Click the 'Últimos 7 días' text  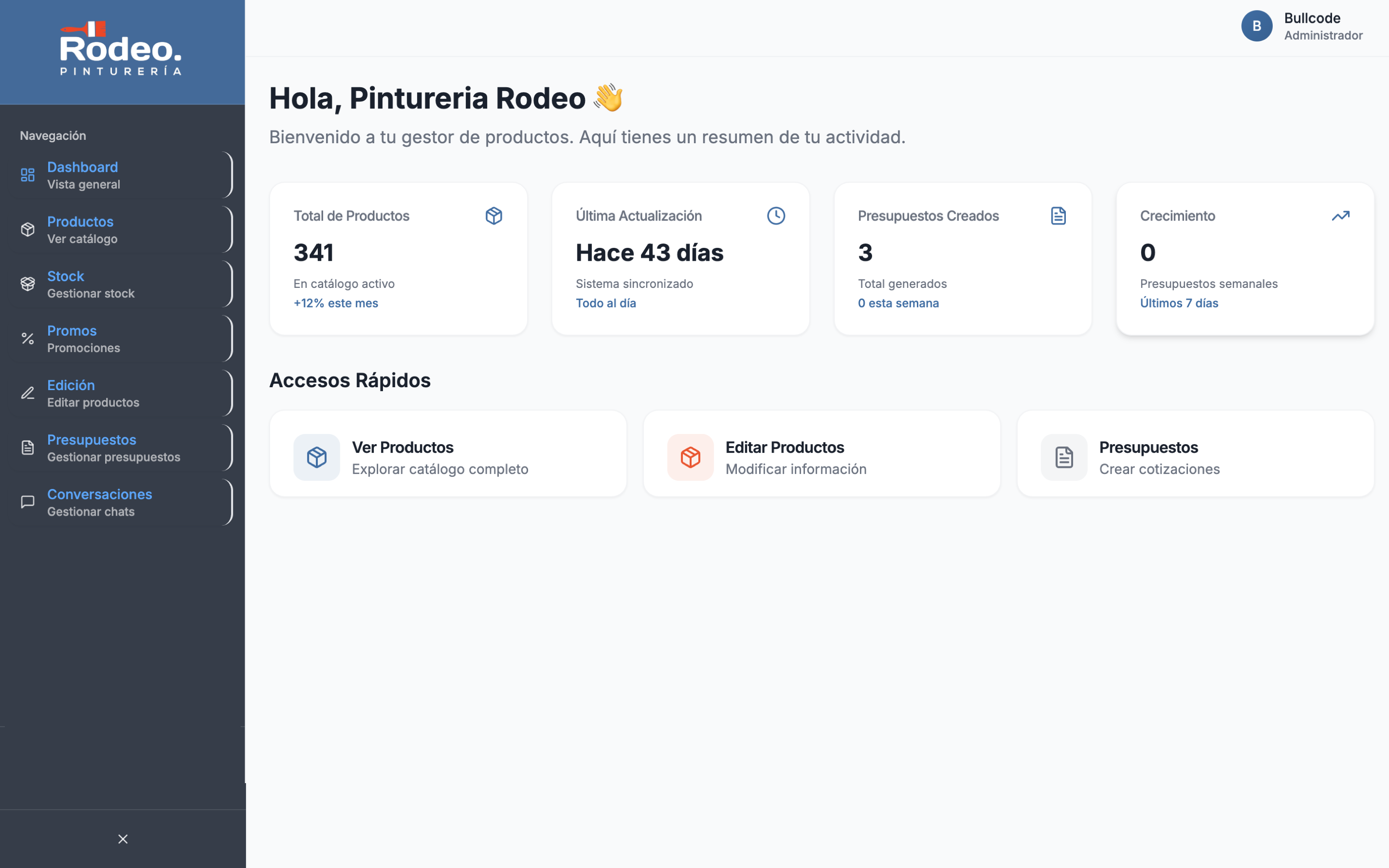coord(1179,303)
